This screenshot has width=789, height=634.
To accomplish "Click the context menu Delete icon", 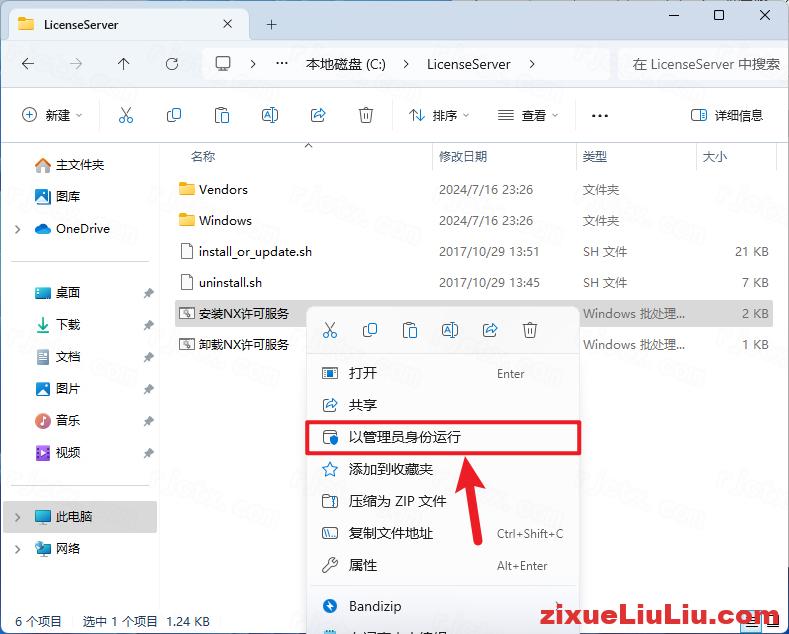I will (530, 330).
